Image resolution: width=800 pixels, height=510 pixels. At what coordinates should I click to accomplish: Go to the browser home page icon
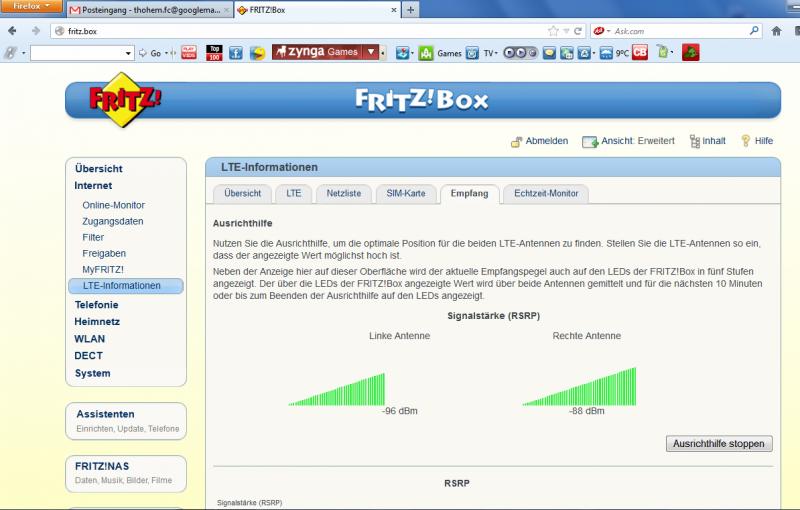coord(777,31)
